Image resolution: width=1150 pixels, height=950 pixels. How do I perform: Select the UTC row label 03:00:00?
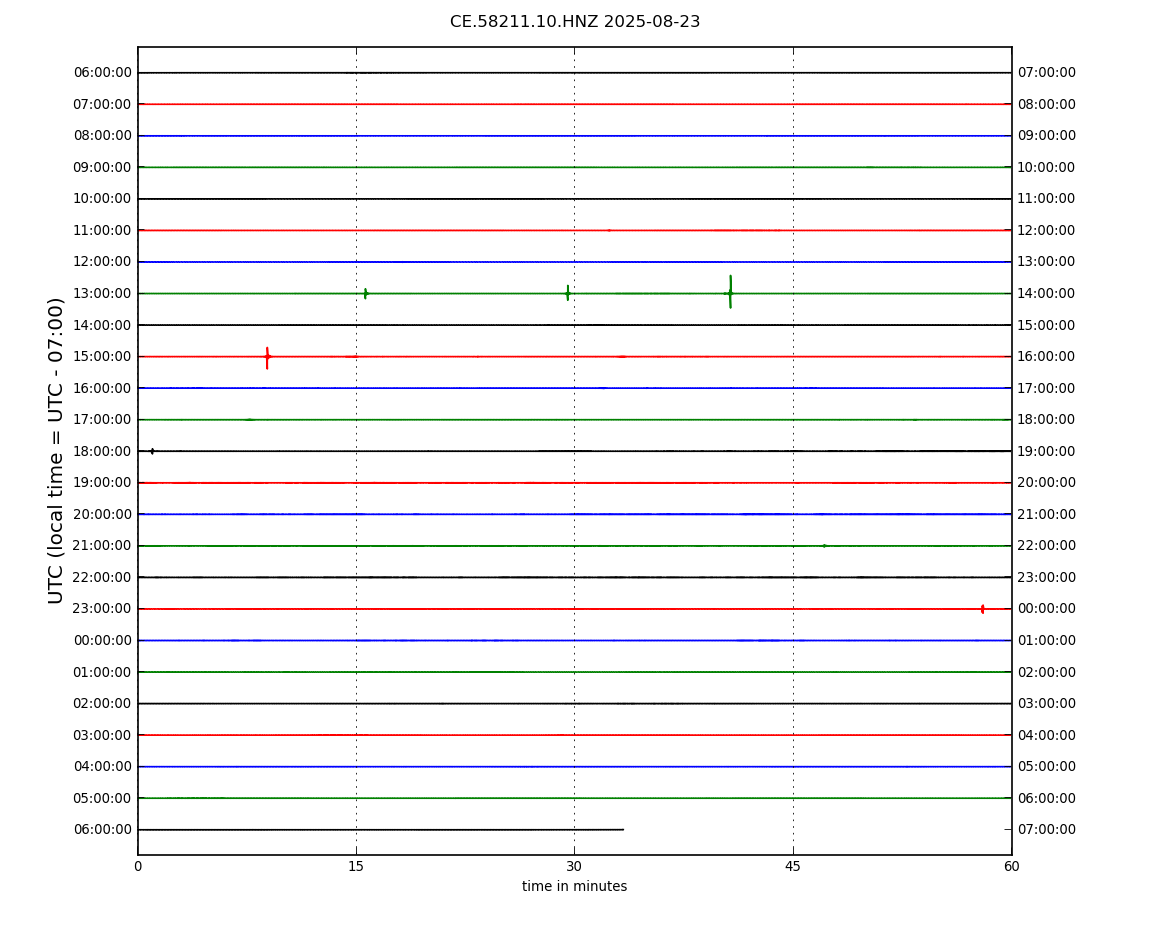(x=102, y=735)
